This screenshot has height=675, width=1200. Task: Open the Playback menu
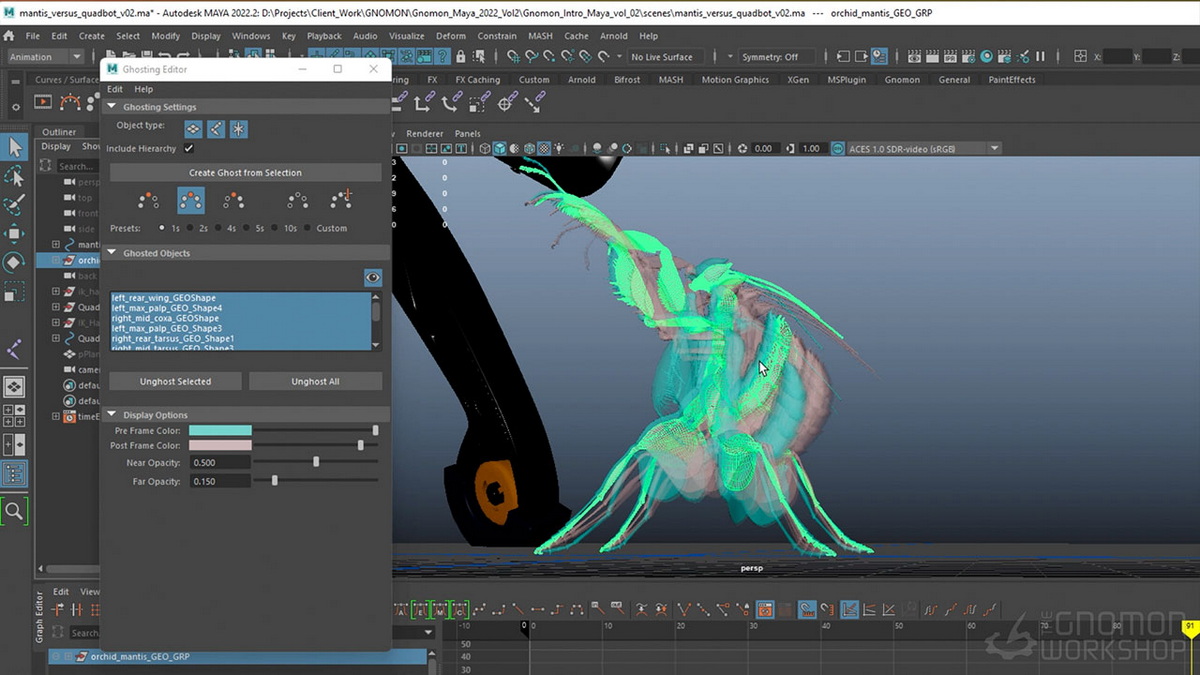point(324,36)
